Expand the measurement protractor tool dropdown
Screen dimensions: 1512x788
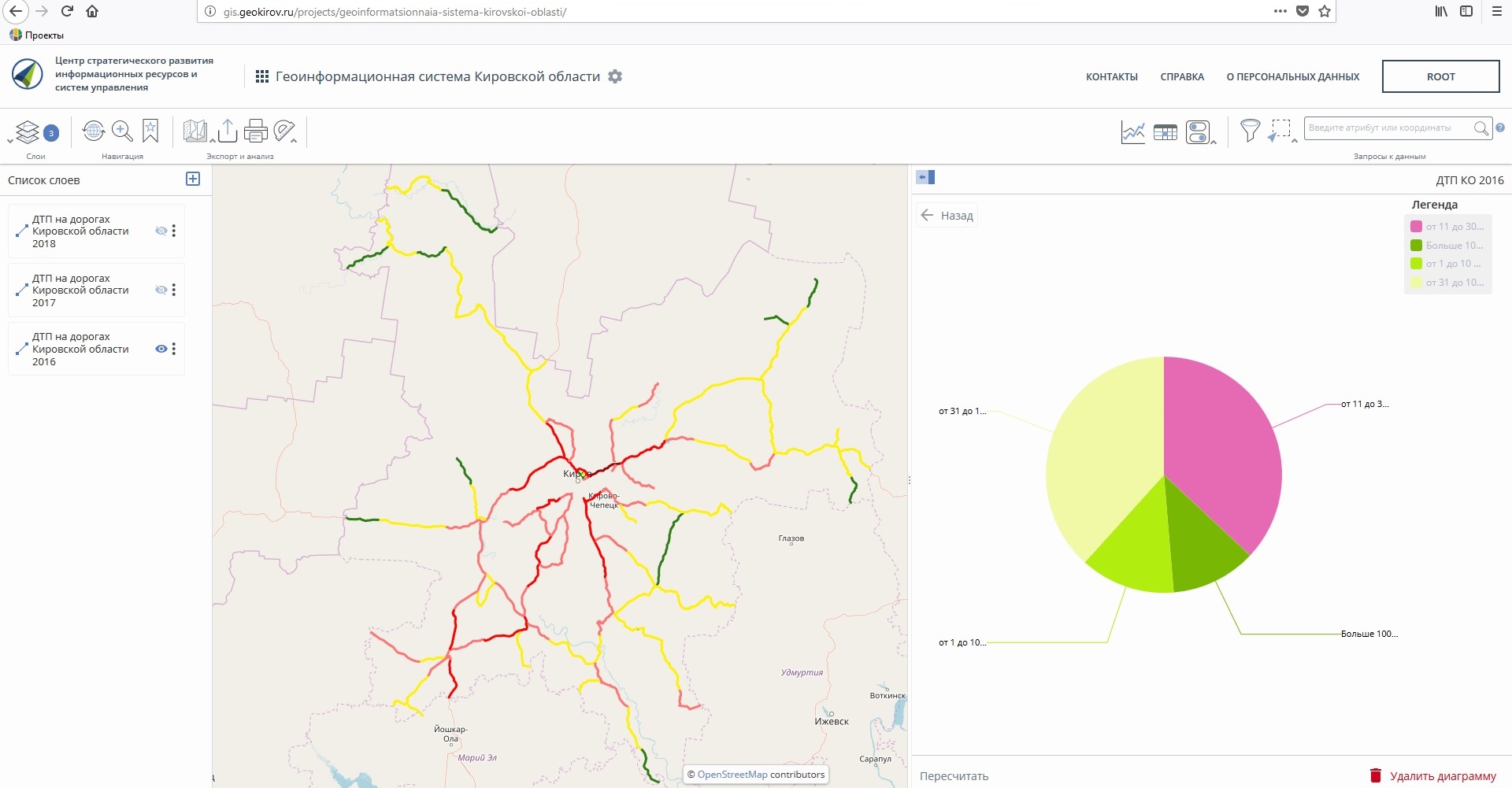point(295,141)
